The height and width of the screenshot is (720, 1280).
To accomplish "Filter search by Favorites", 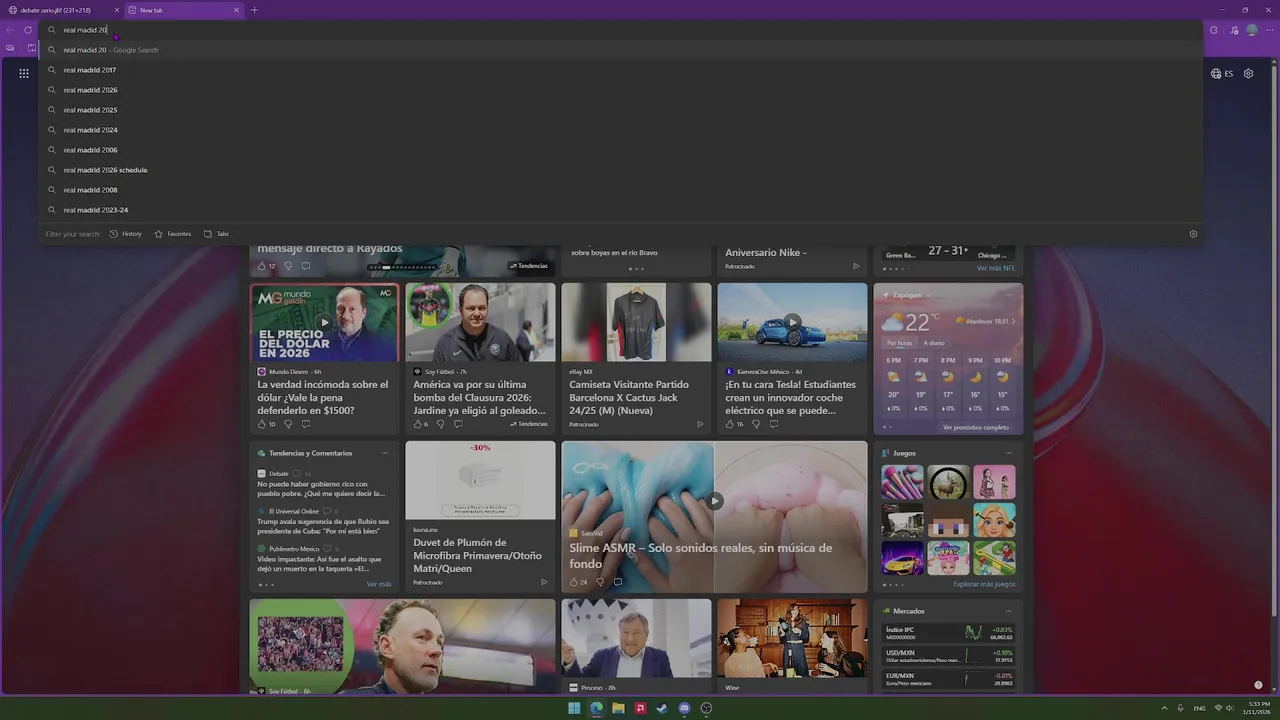I will [x=172, y=234].
